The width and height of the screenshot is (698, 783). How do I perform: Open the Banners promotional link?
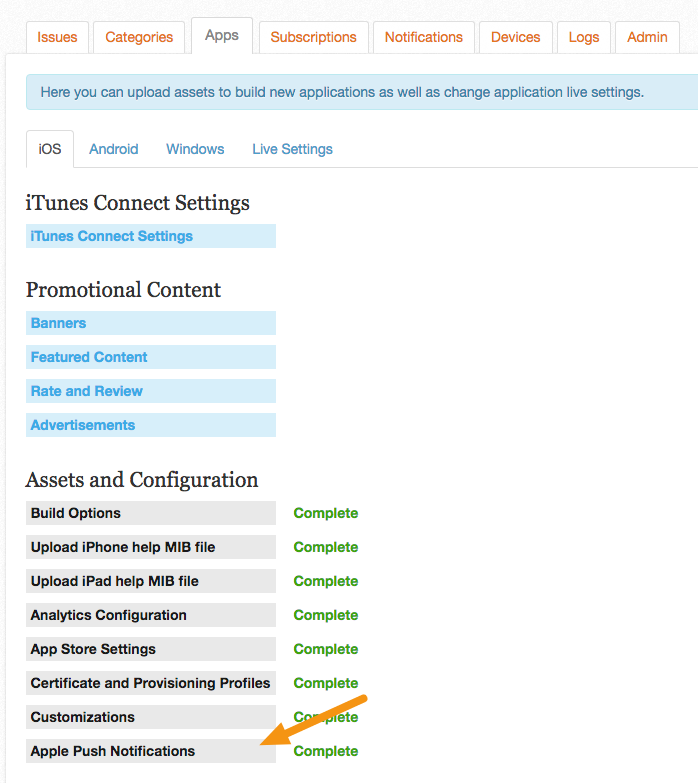151,323
